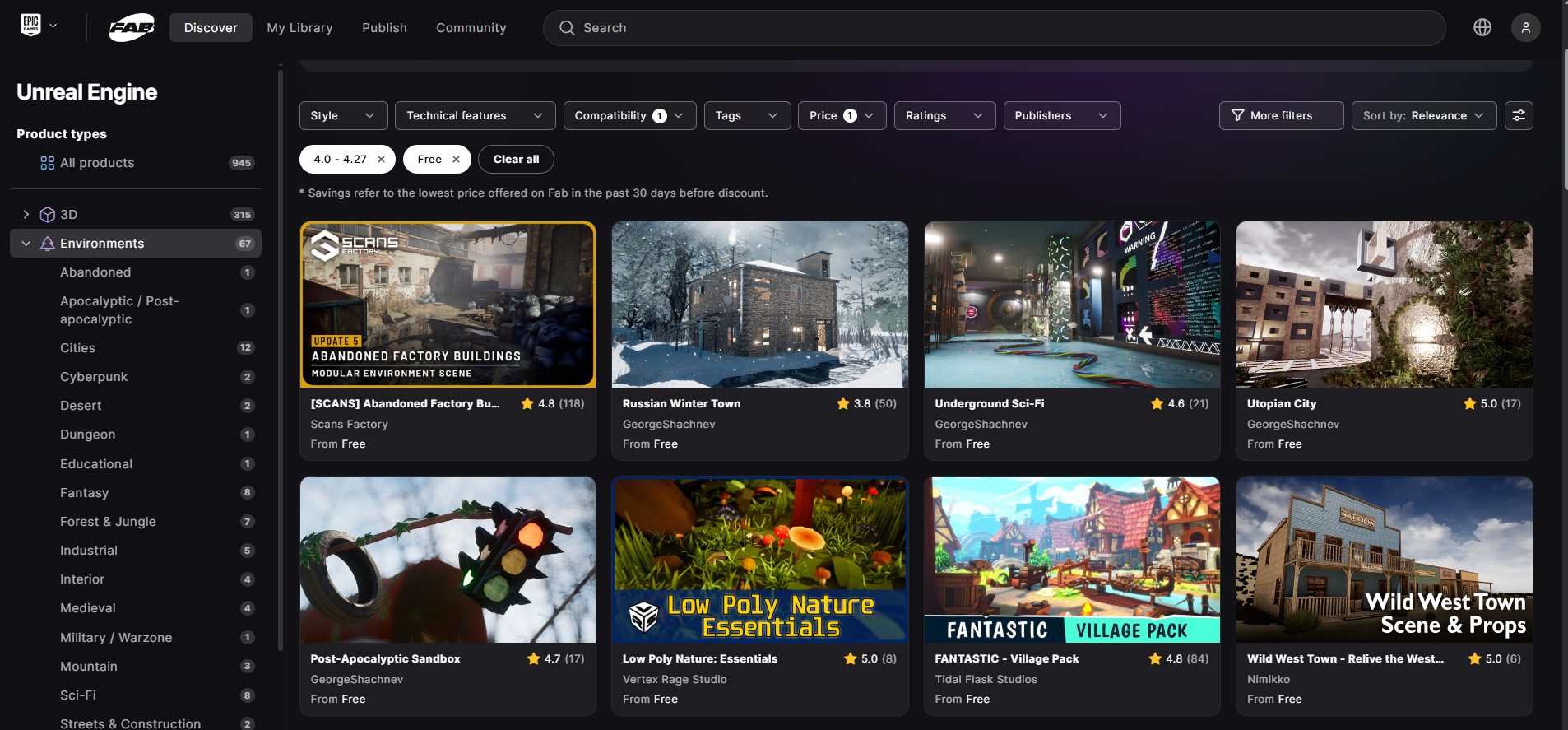Open the Post-Apocalyptic Sandbox title link
The image size is (1568, 730).
click(x=385, y=659)
